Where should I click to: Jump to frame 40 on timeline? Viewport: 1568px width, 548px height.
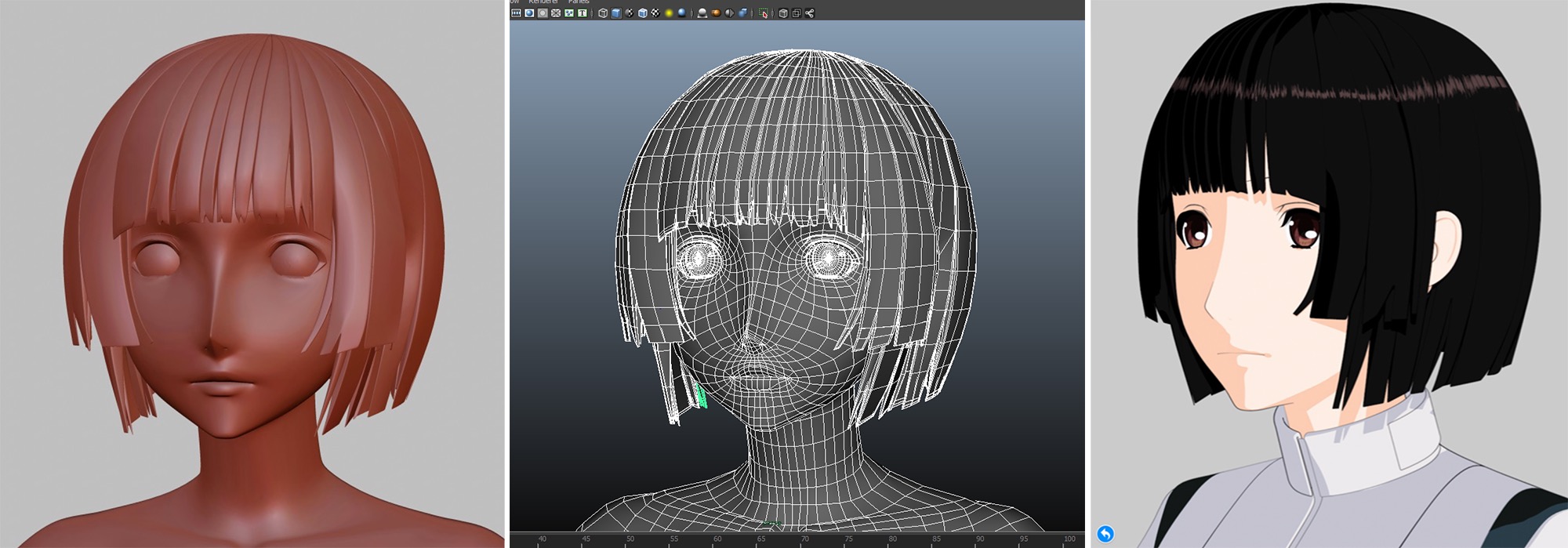[543, 539]
